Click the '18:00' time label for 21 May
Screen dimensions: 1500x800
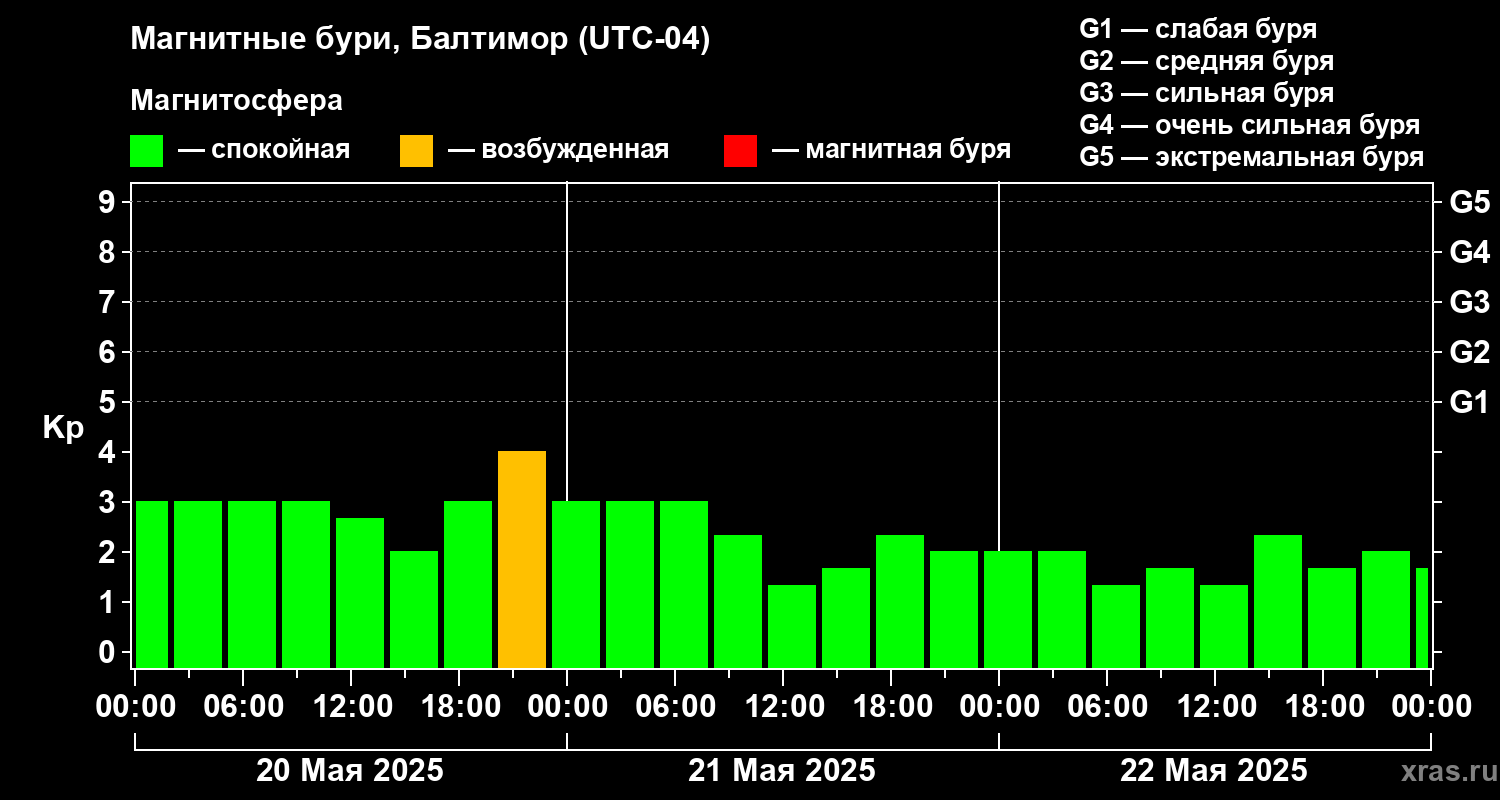click(891, 706)
